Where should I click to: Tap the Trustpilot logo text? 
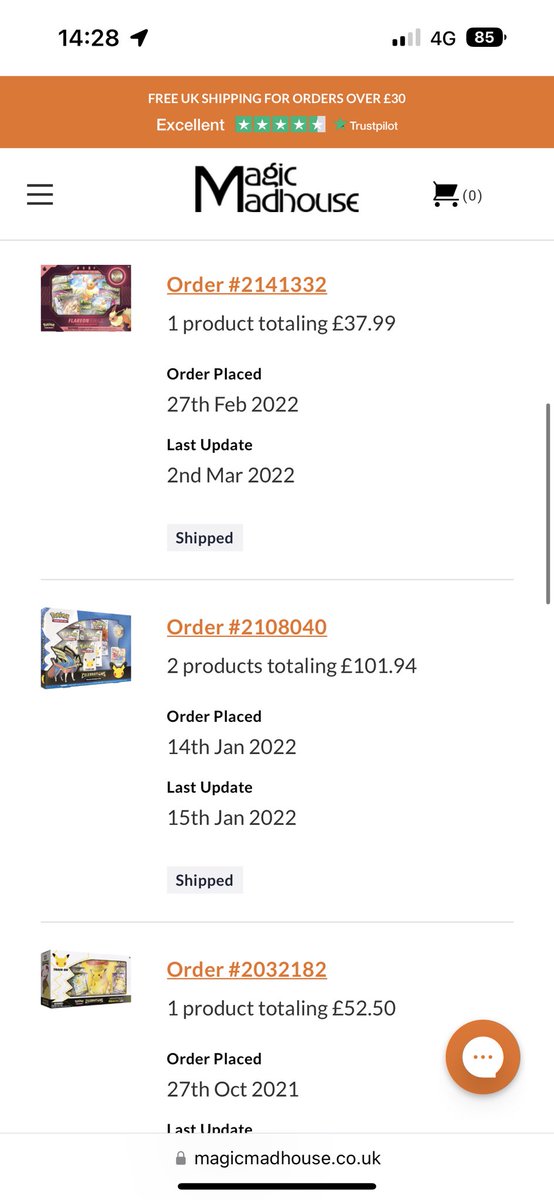tap(367, 125)
